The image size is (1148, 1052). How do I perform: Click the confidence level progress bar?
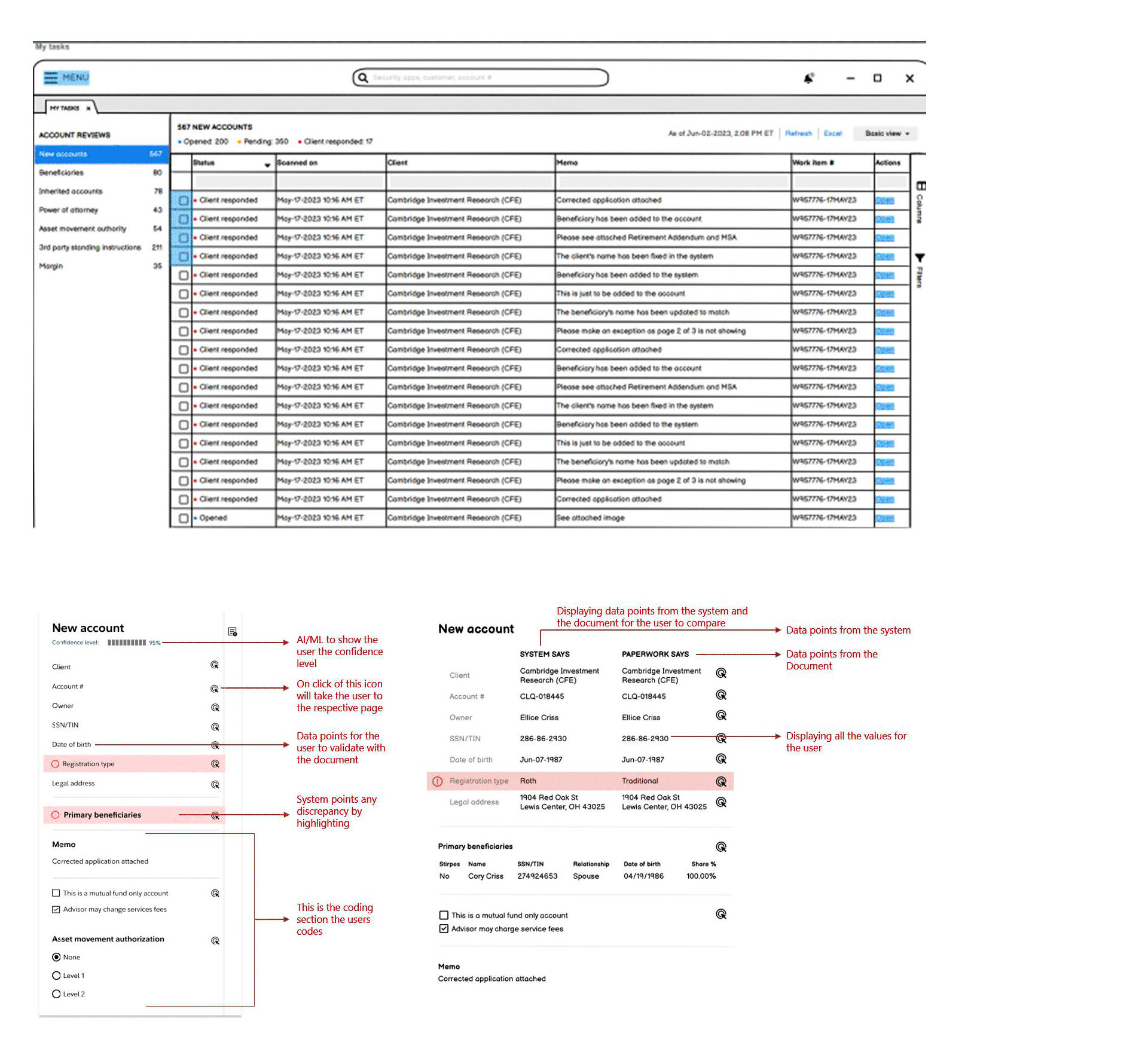127,643
